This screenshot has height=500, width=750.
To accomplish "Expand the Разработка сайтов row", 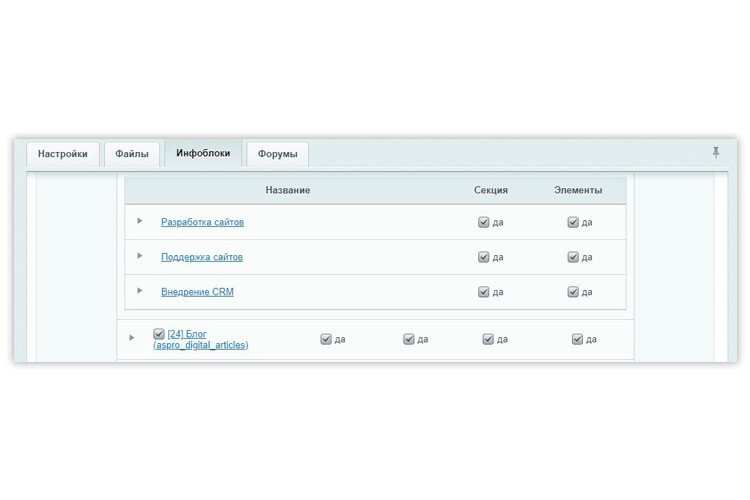I will tap(140, 221).
